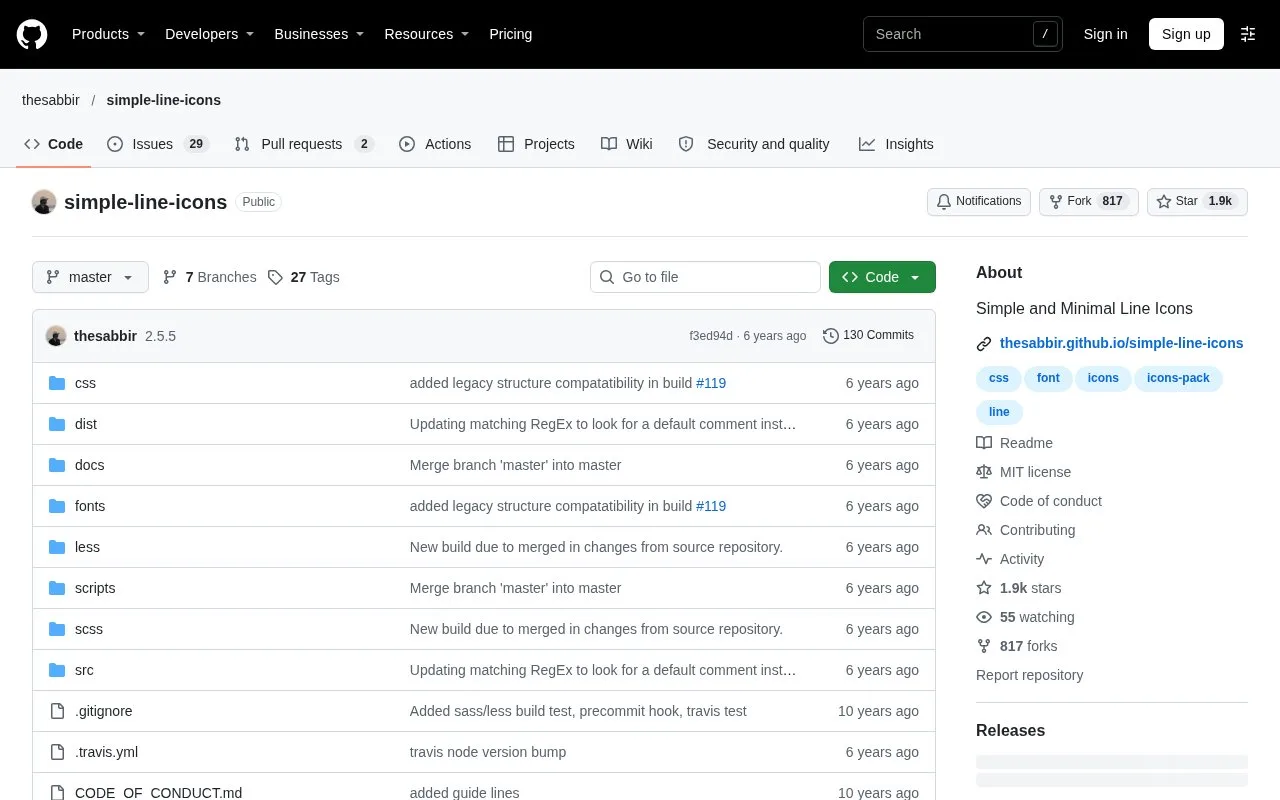
Task: Click the dist folder icon
Action: tap(57, 424)
